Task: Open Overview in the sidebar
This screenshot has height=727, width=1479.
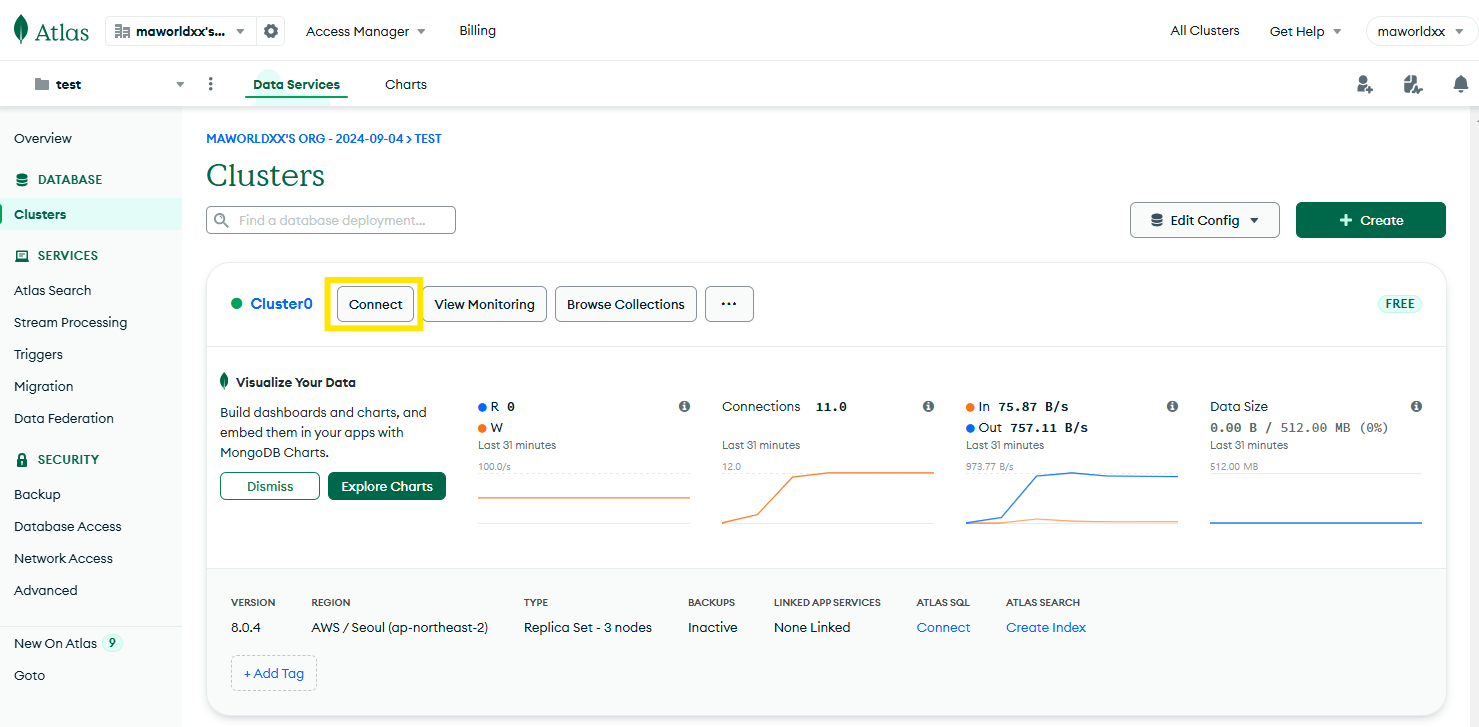Action: click(43, 138)
